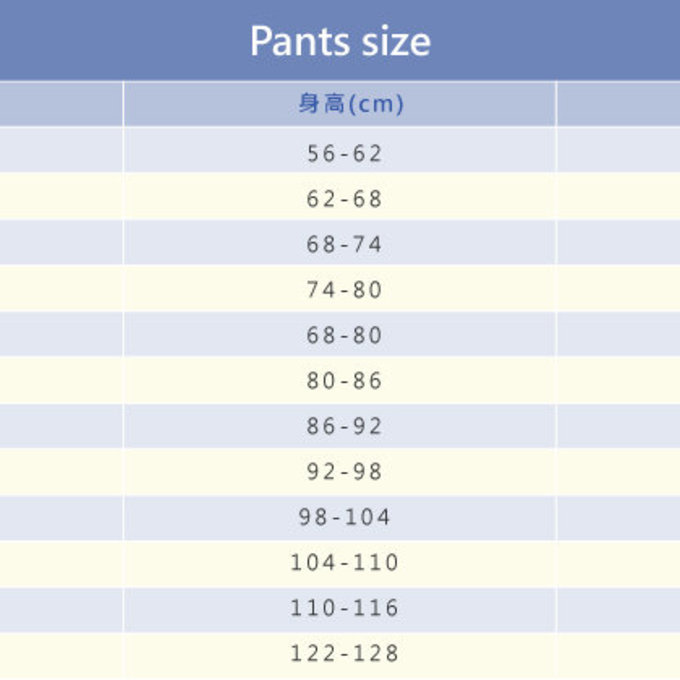Select the 80-86 height cell

(344, 381)
